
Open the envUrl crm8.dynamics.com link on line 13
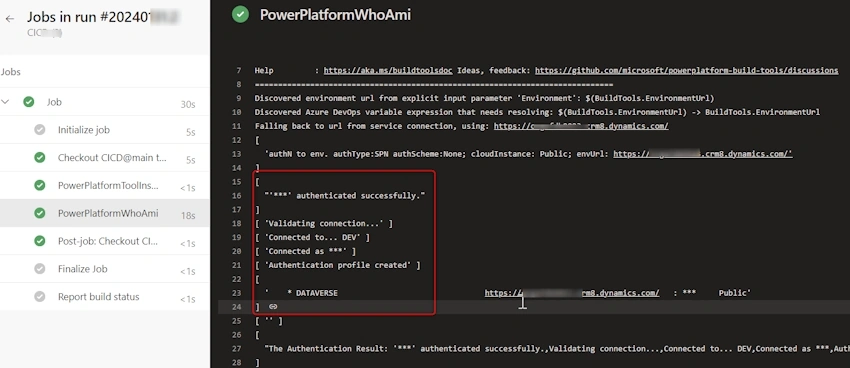coord(703,154)
